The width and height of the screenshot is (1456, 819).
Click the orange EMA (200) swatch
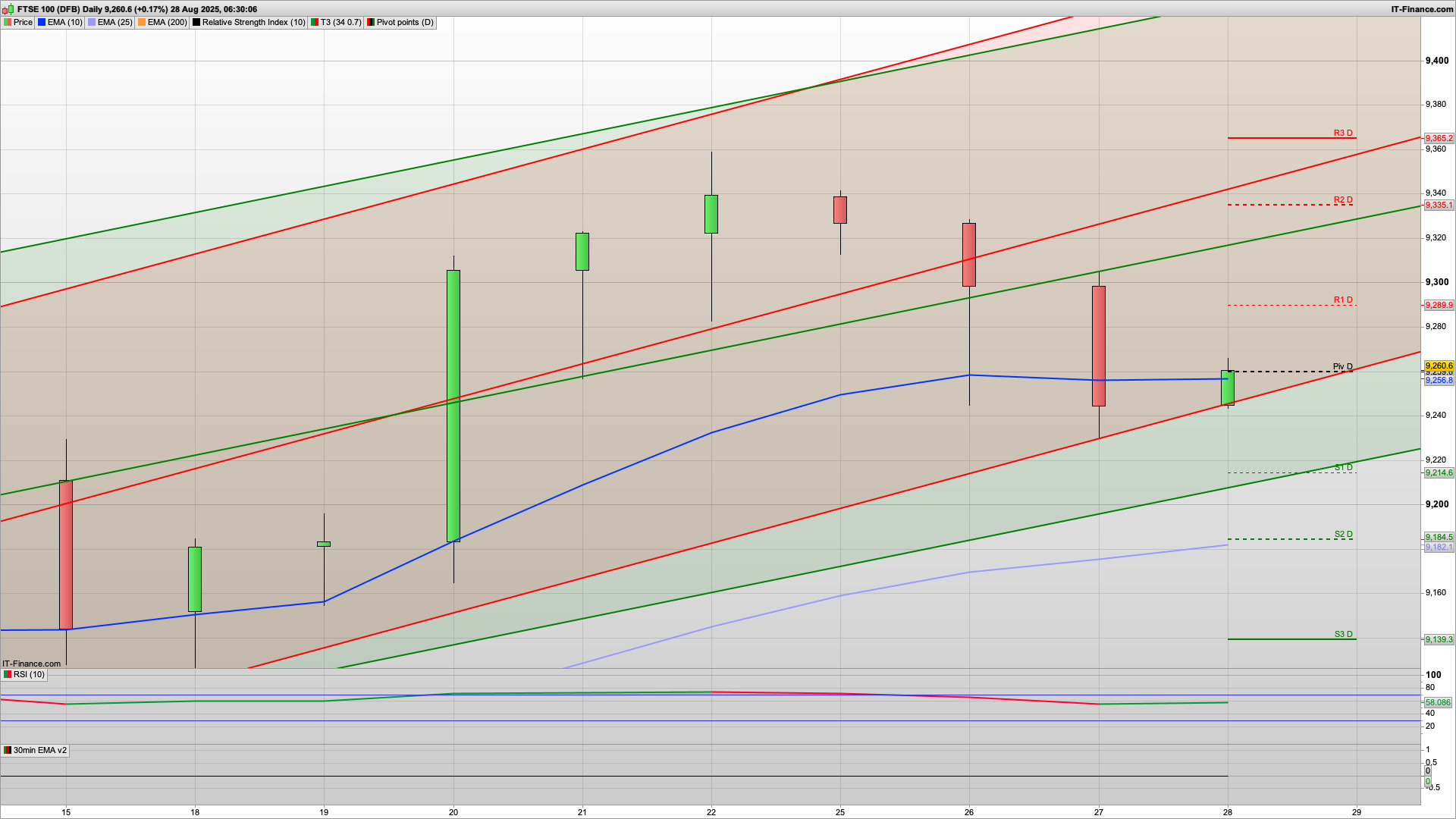[x=142, y=22]
